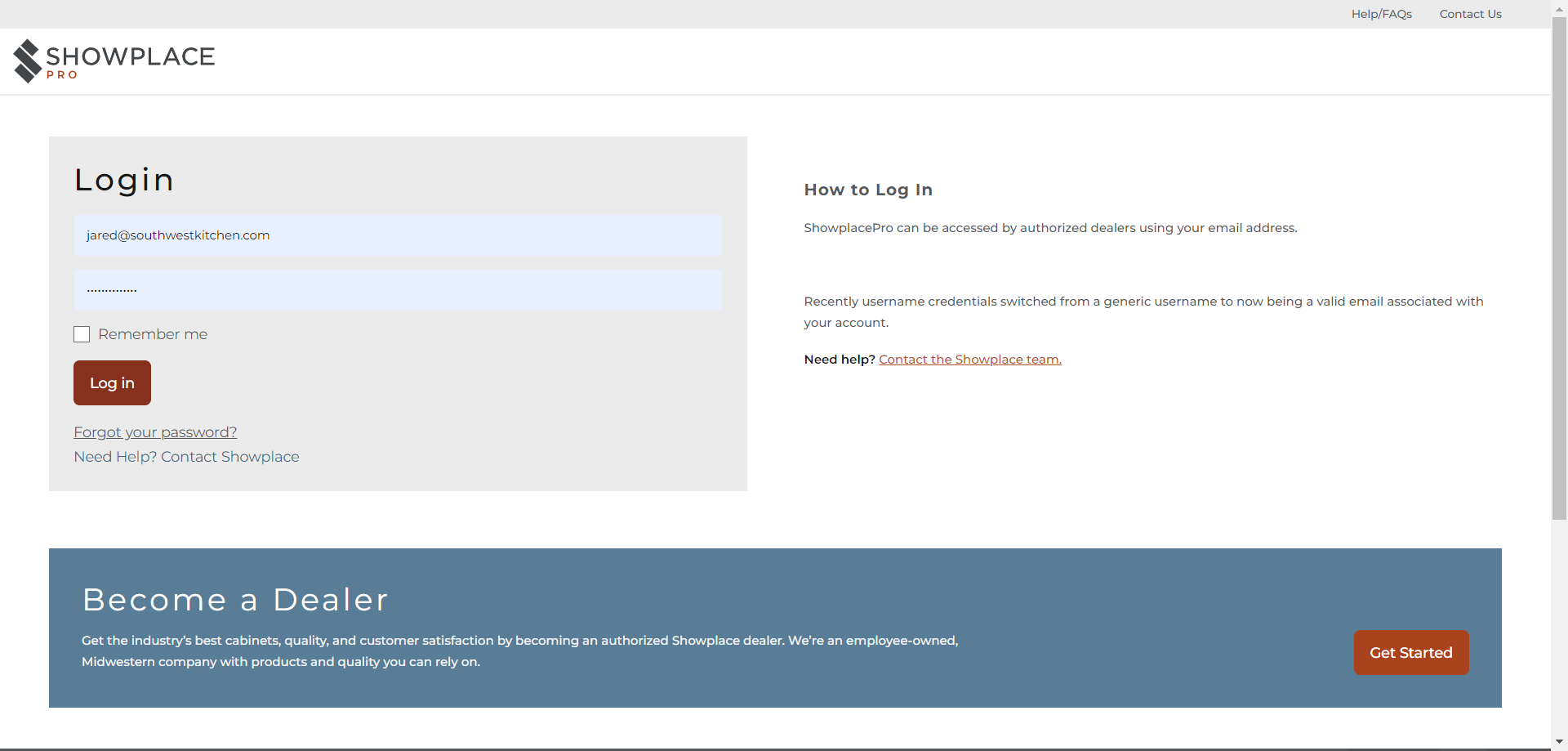Click the Get Started button

point(1411,652)
